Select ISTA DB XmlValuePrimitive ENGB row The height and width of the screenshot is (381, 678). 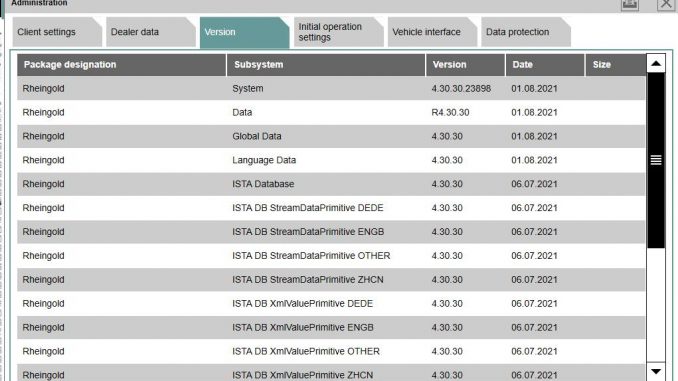pos(331,327)
